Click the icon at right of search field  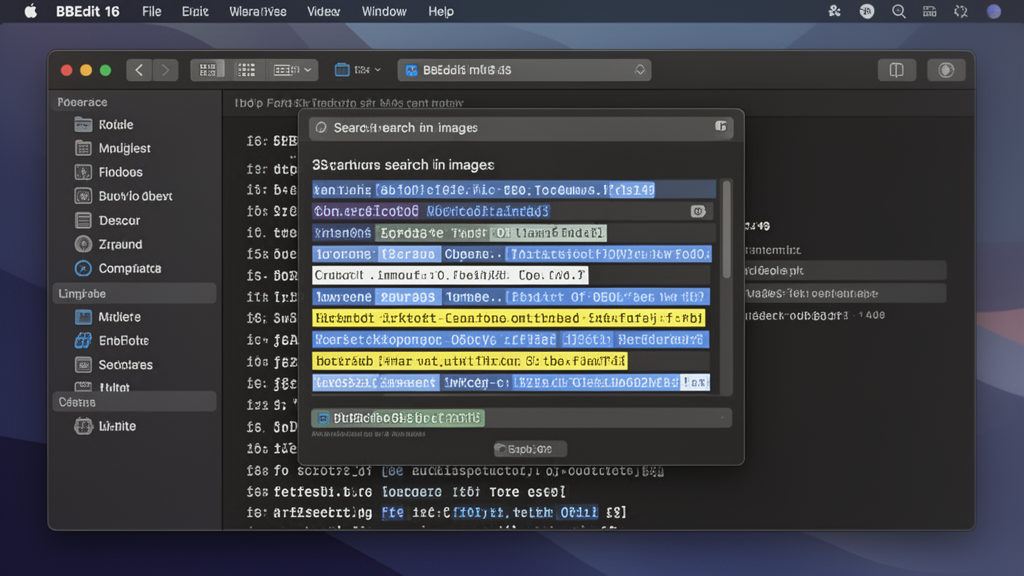tap(720, 126)
